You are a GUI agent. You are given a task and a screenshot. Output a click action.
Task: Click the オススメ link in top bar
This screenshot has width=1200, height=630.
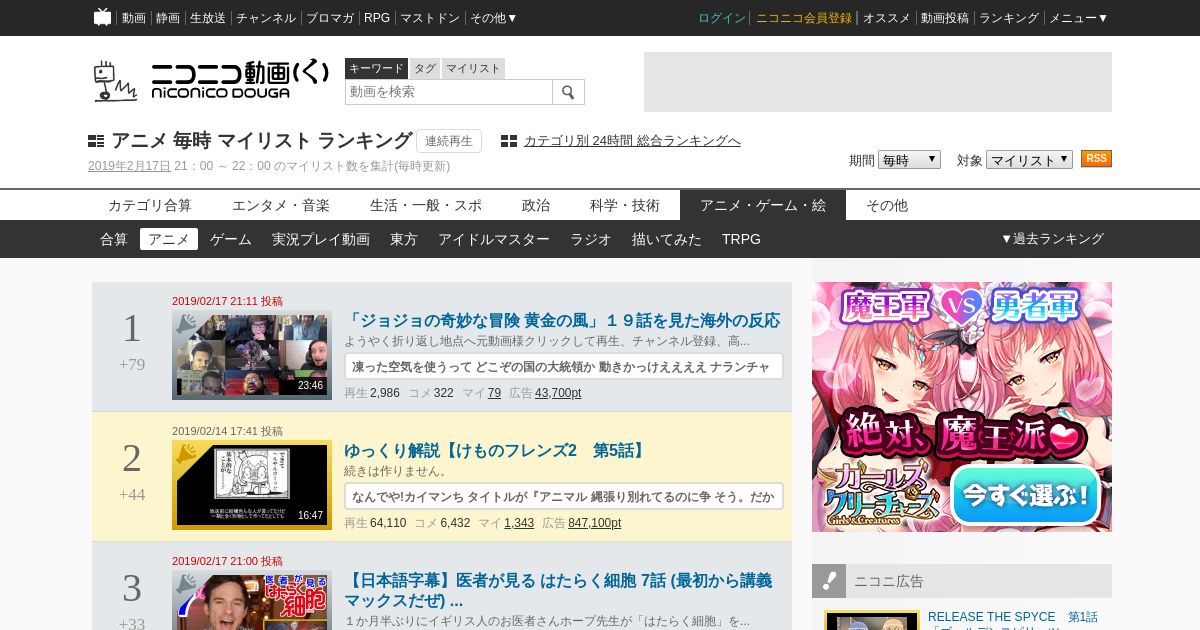(887, 18)
